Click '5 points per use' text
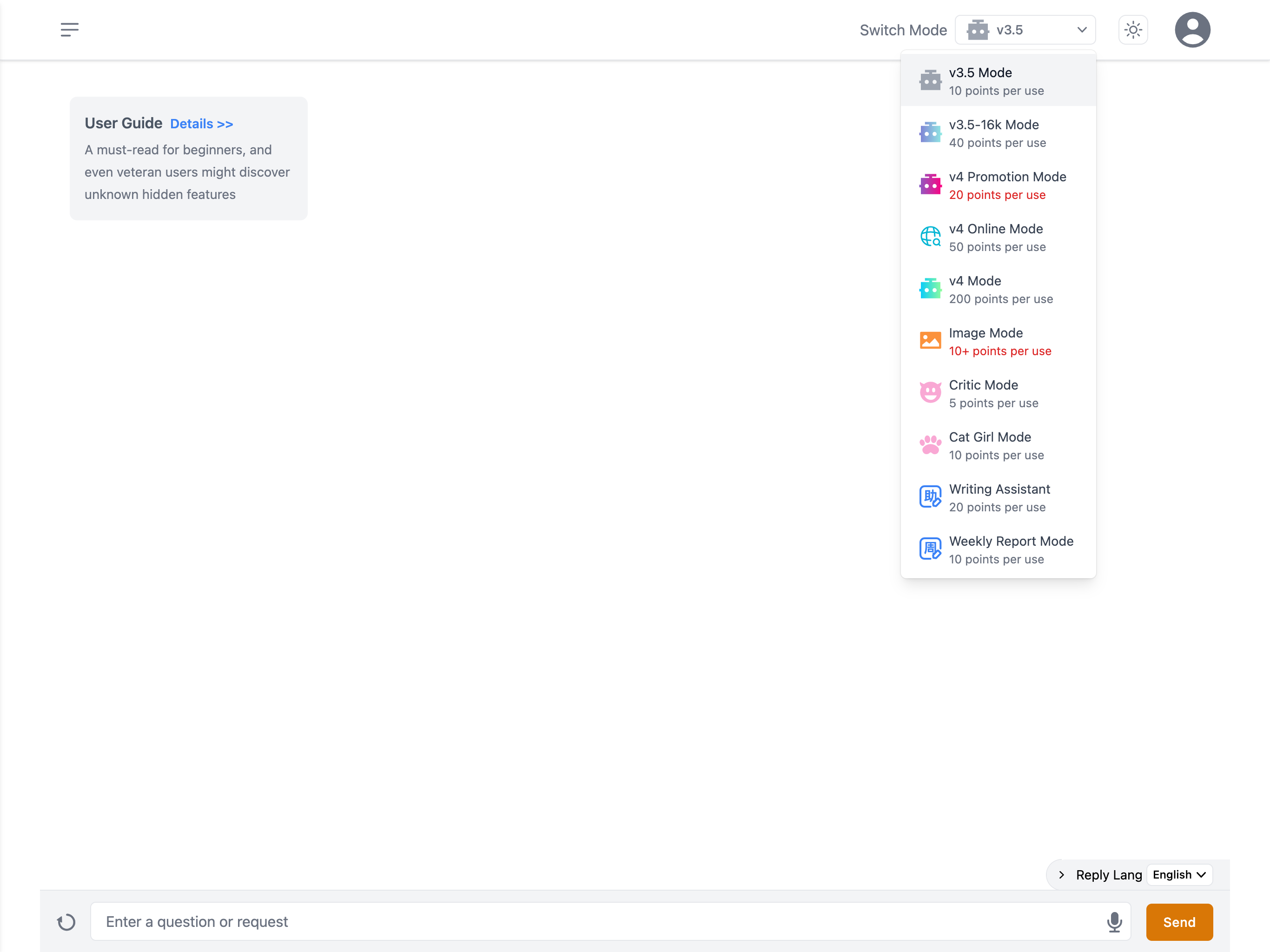 click(993, 403)
